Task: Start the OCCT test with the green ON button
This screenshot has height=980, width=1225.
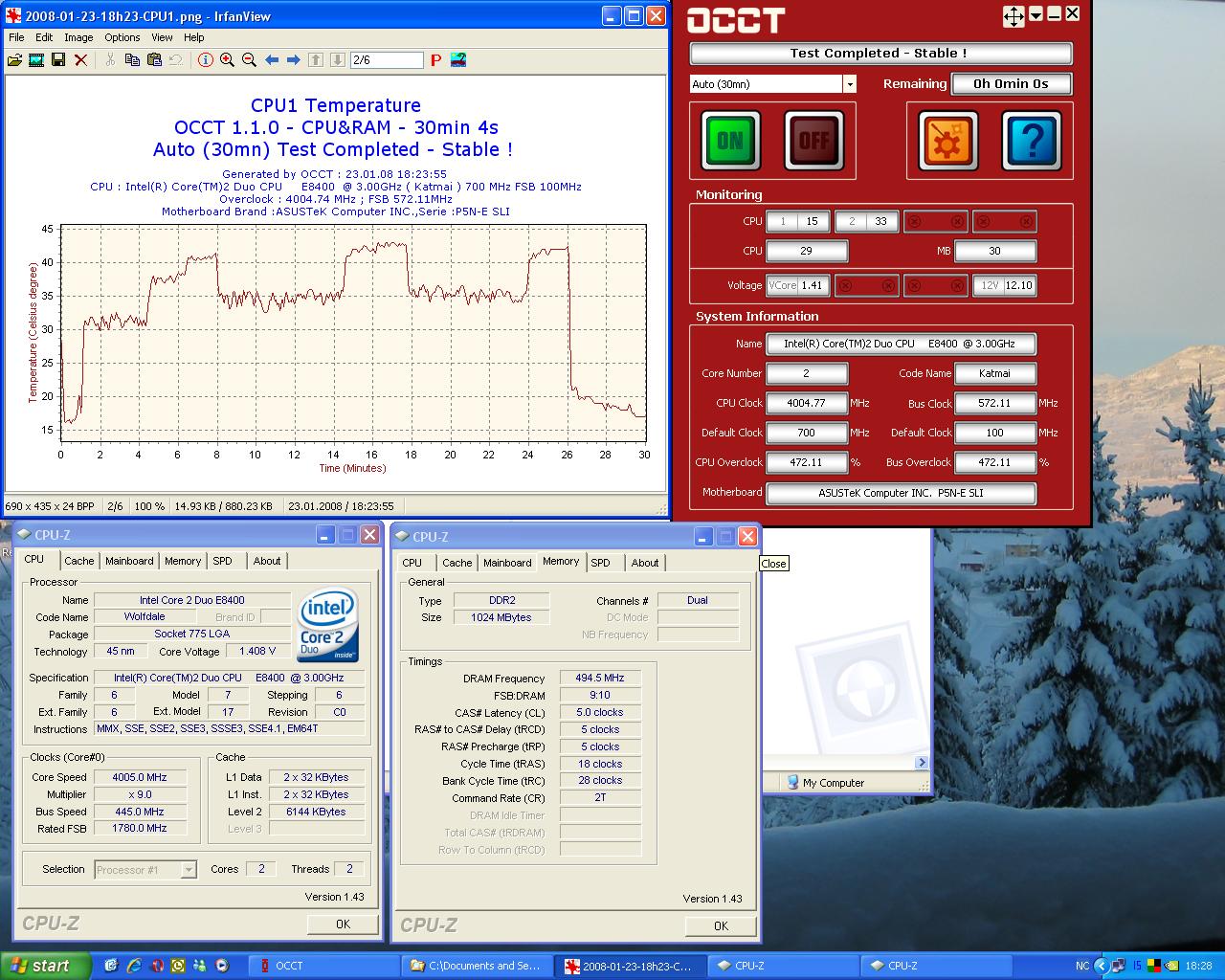Action: (x=730, y=141)
